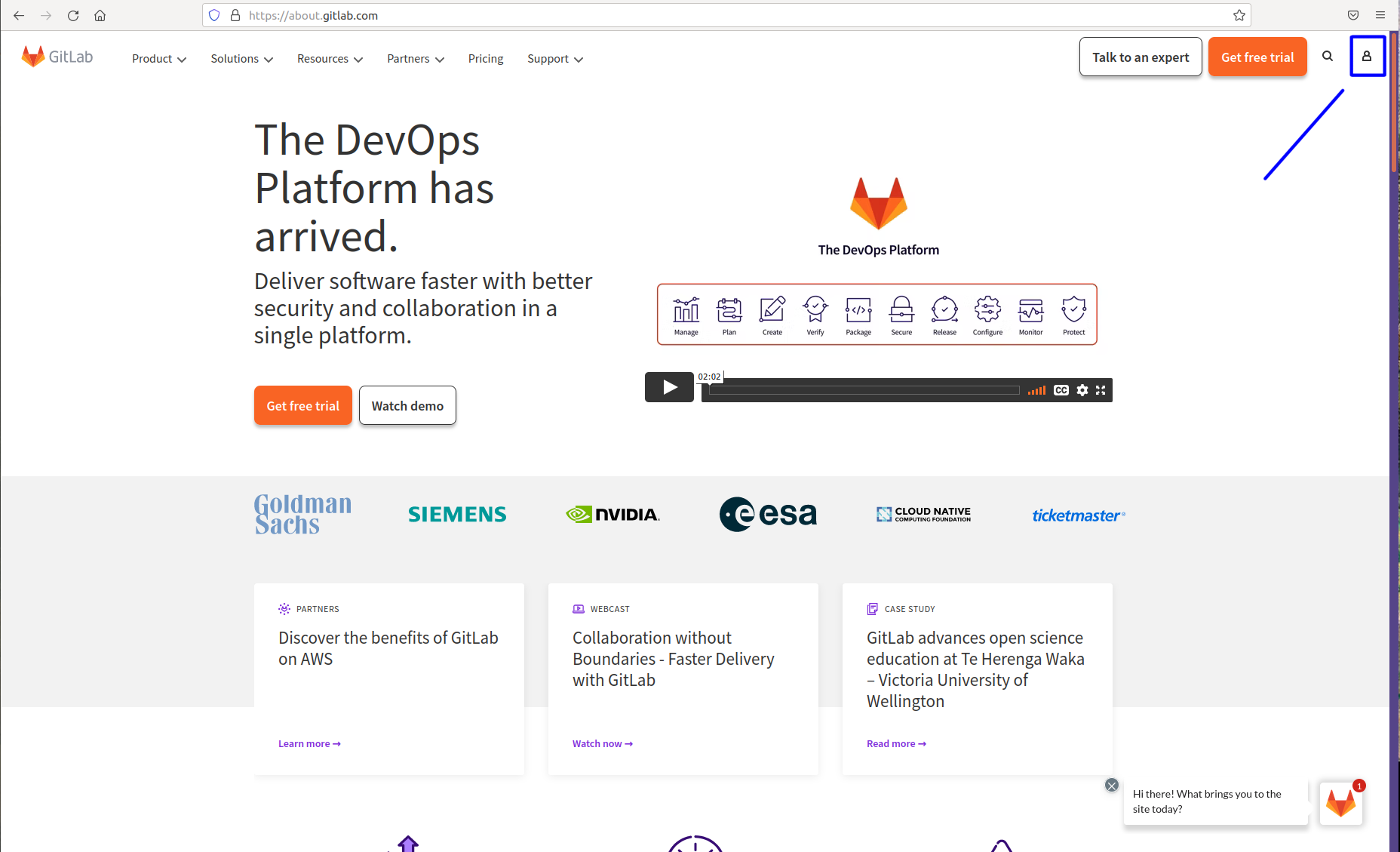Open the search magnifier in the header
Image resolution: width=1400 pixels, height=852 pixels.
coord(1328,56)
